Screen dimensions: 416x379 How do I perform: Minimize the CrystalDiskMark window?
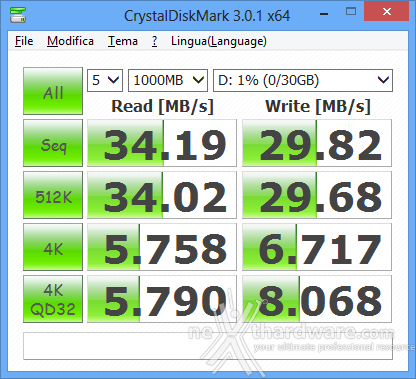[x=324, y=14]
